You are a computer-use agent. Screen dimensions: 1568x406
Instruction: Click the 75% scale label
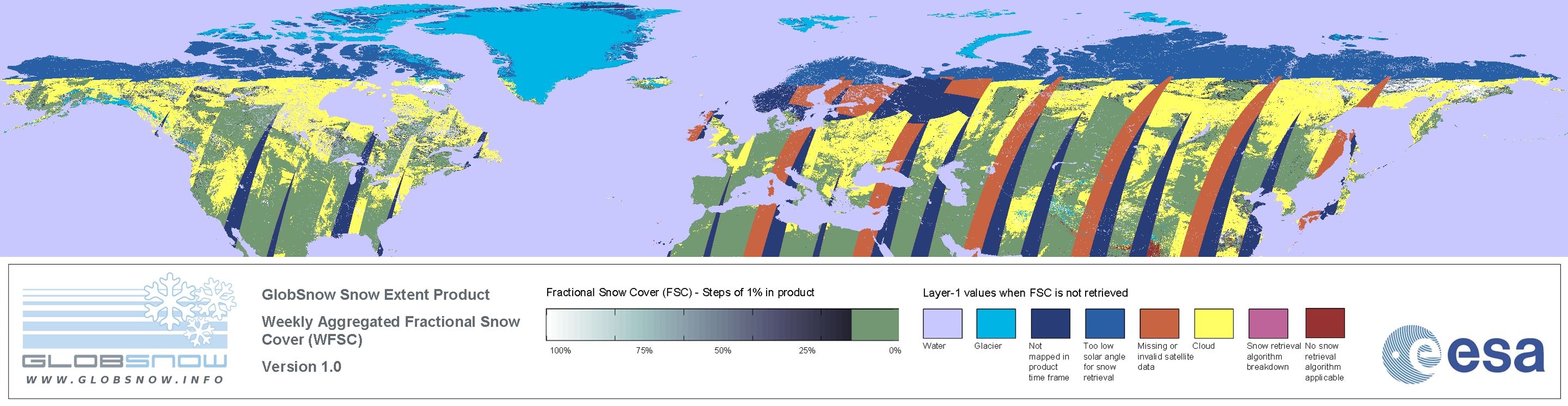pos(644,350)
